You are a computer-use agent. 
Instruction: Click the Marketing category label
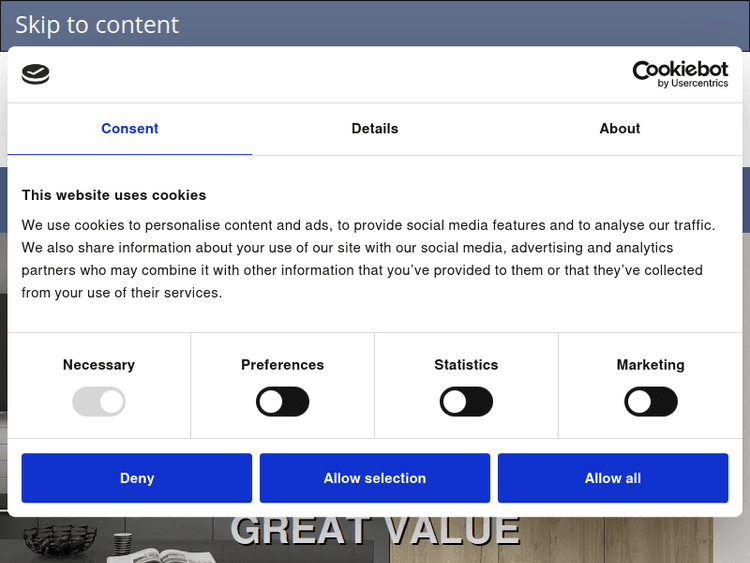click(x=650, y=365)
